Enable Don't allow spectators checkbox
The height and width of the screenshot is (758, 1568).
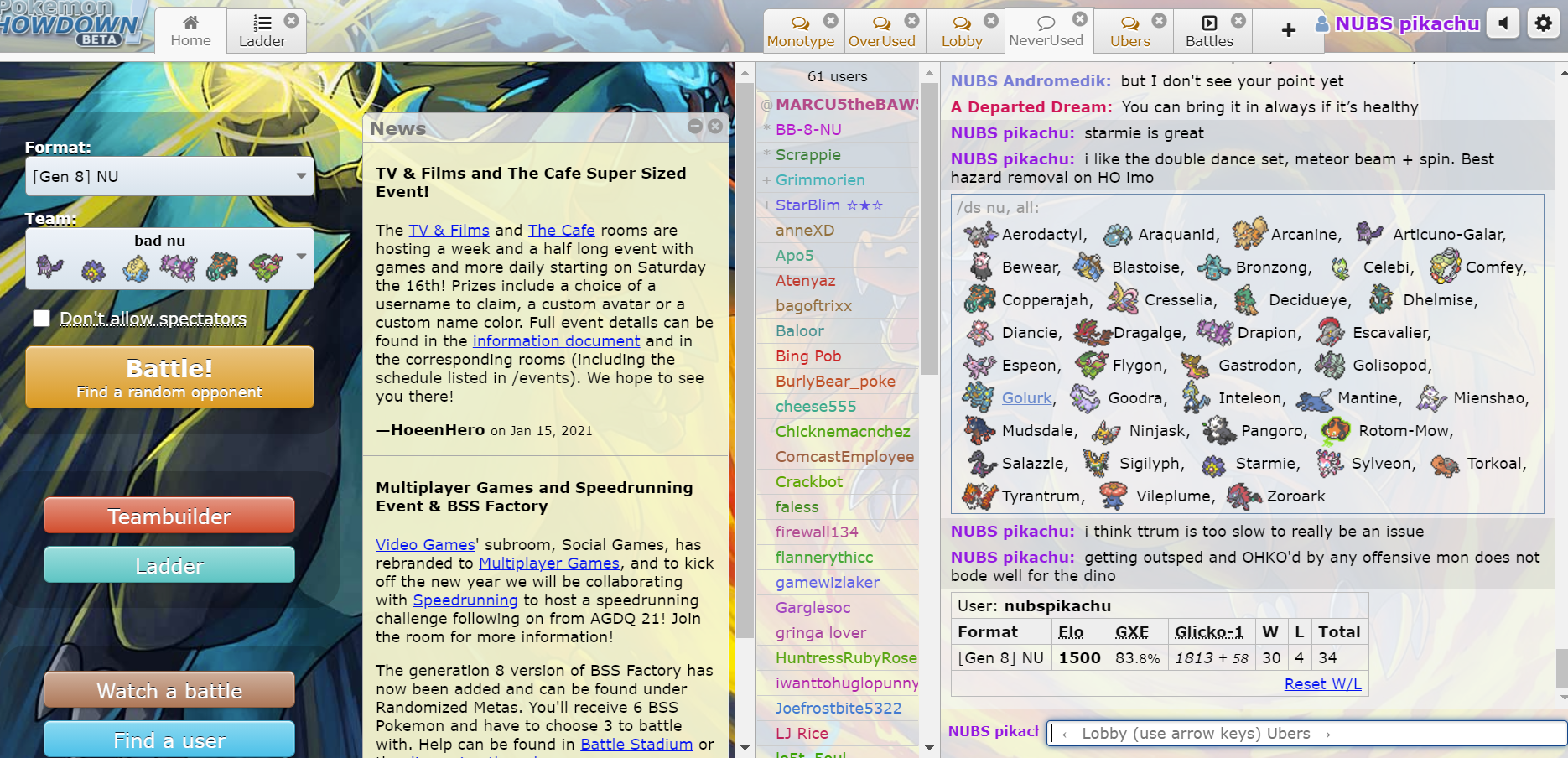(41, 319)
